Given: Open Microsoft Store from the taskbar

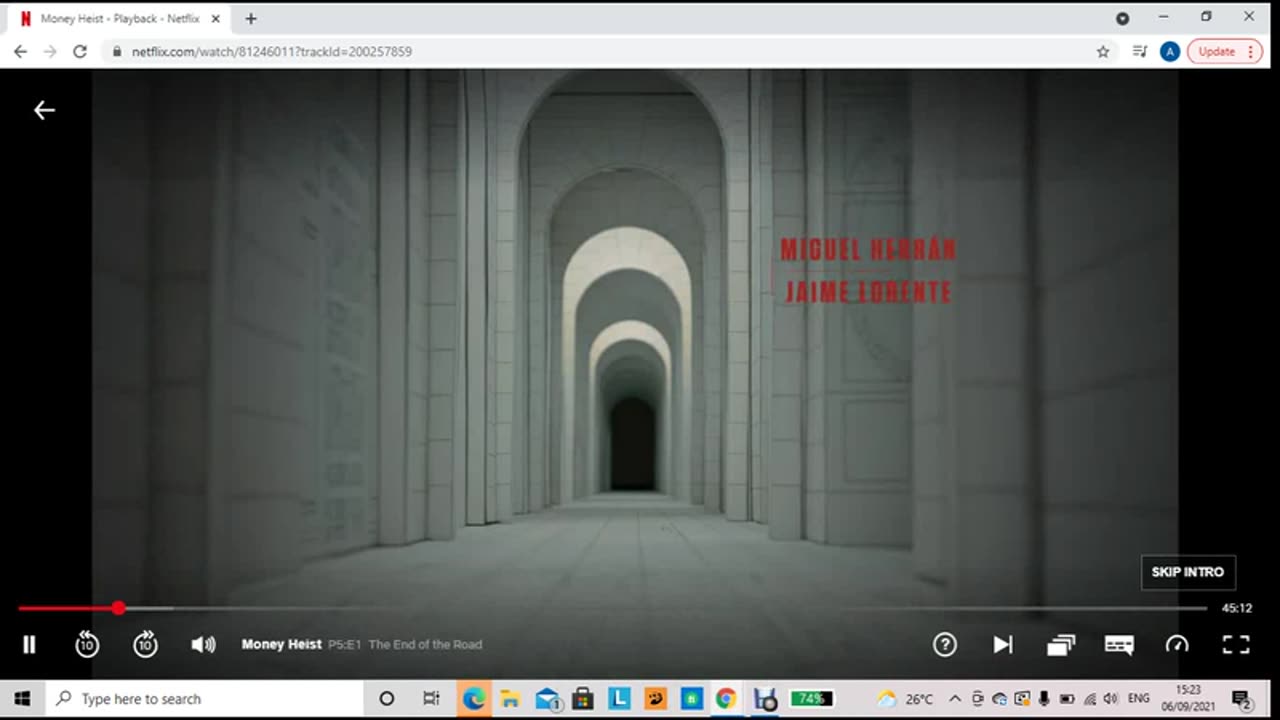Looking at the screenshot, I should click(583, 699).
